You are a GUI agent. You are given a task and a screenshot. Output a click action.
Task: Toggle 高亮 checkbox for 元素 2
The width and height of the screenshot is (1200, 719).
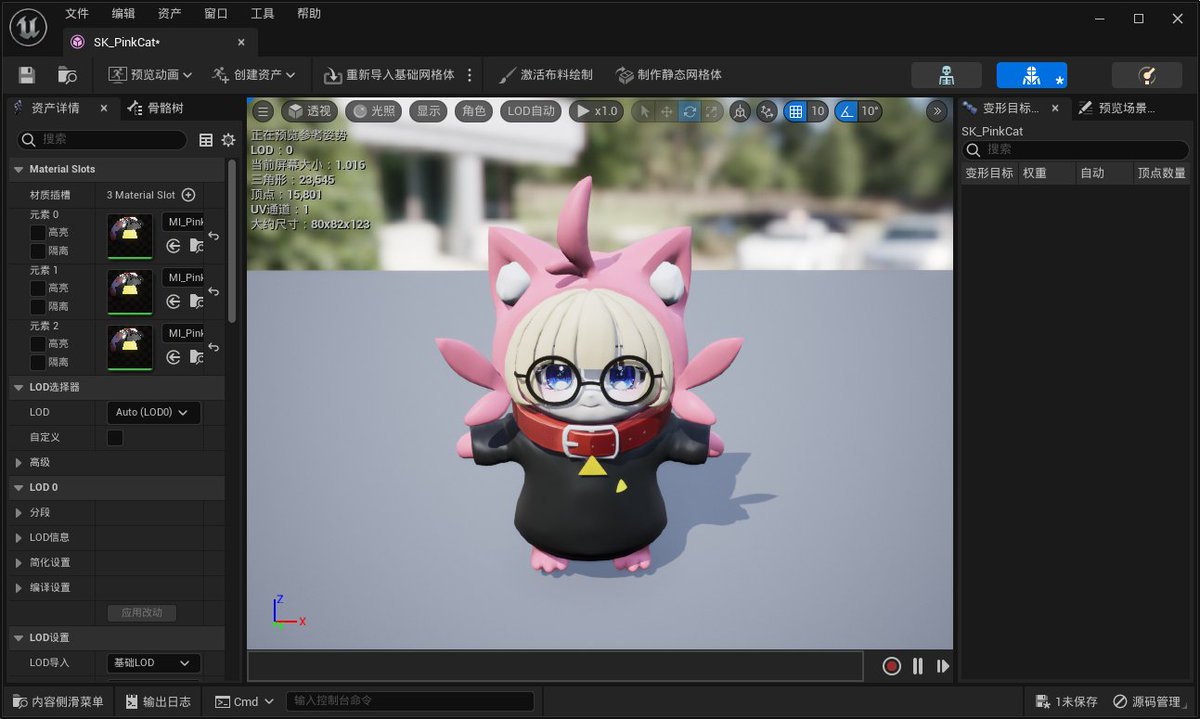37,344
